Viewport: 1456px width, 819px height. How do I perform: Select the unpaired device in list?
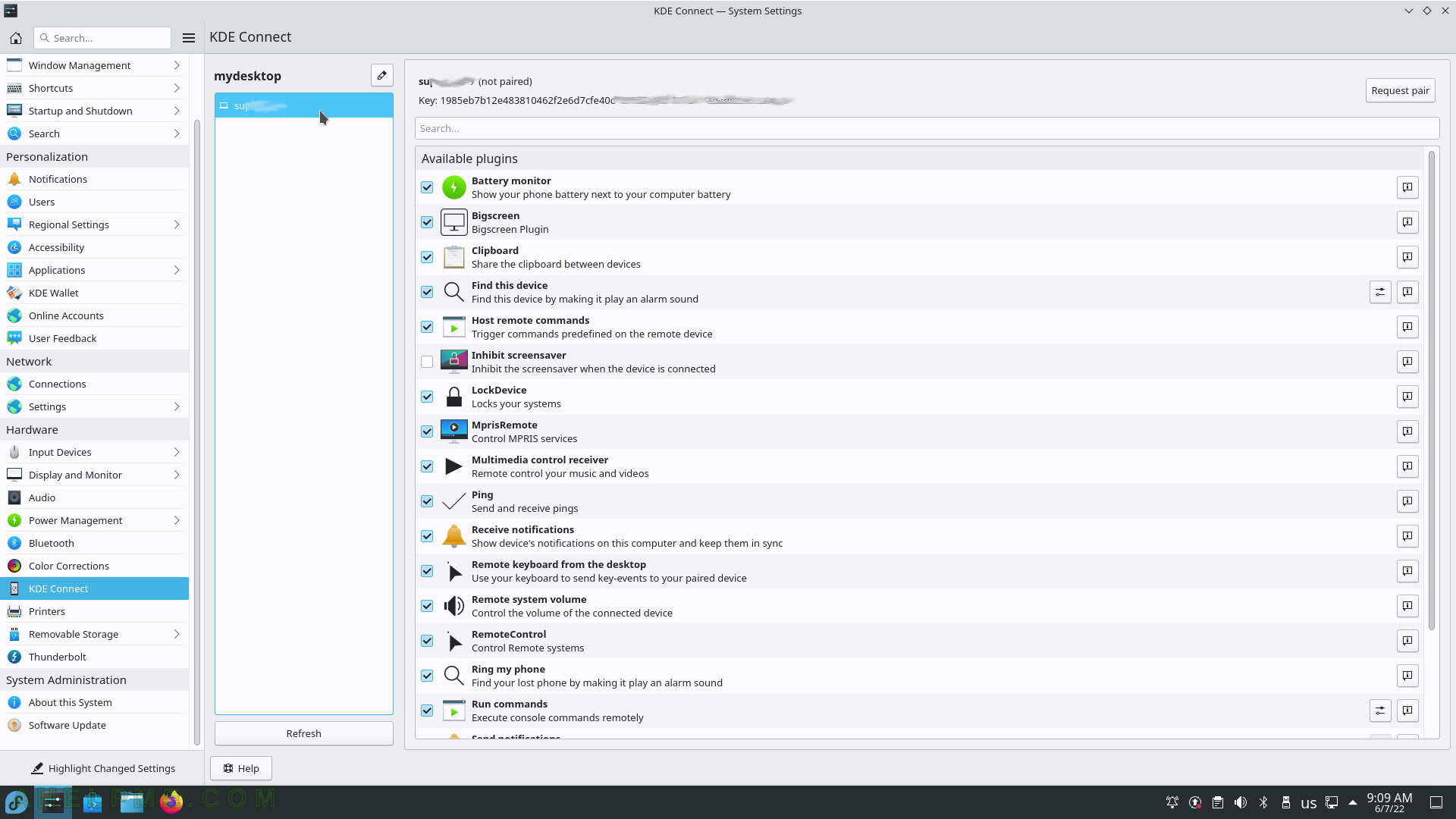(303, 105)
